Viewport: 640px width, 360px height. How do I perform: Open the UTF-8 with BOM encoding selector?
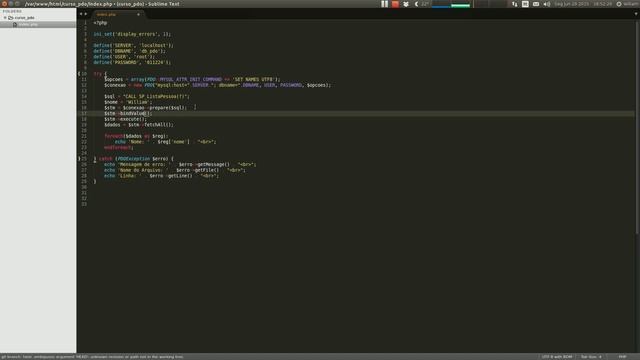[557, 357]
